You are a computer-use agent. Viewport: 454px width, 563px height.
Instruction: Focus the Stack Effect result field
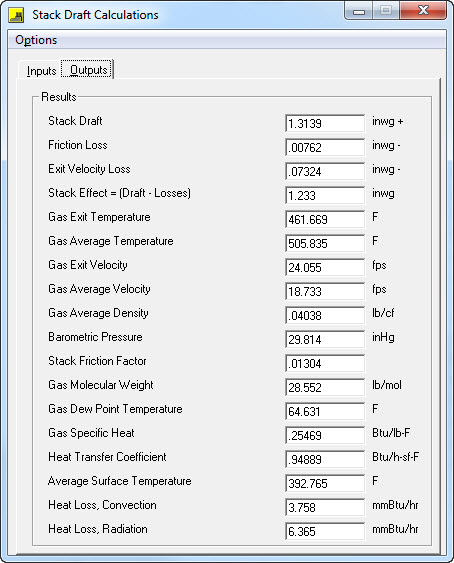(325, 196)
